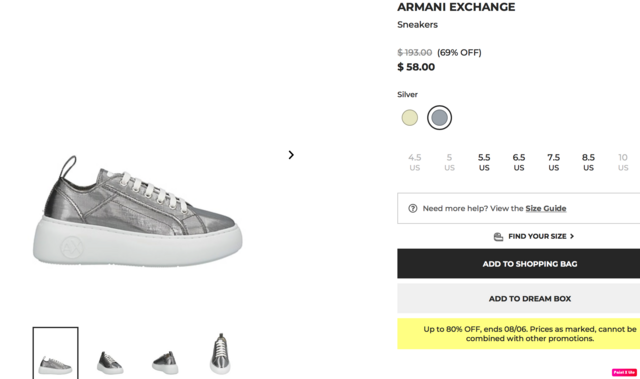Image resolution: width=640 pixels, height=379 pixels.
Task: View the fourth top-view shoe thumbnail
Action: [220, 354]
